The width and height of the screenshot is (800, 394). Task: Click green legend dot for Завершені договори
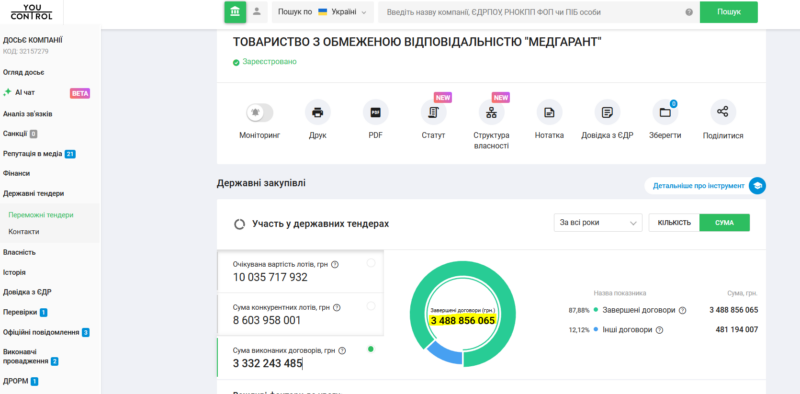tap(596, 310)
